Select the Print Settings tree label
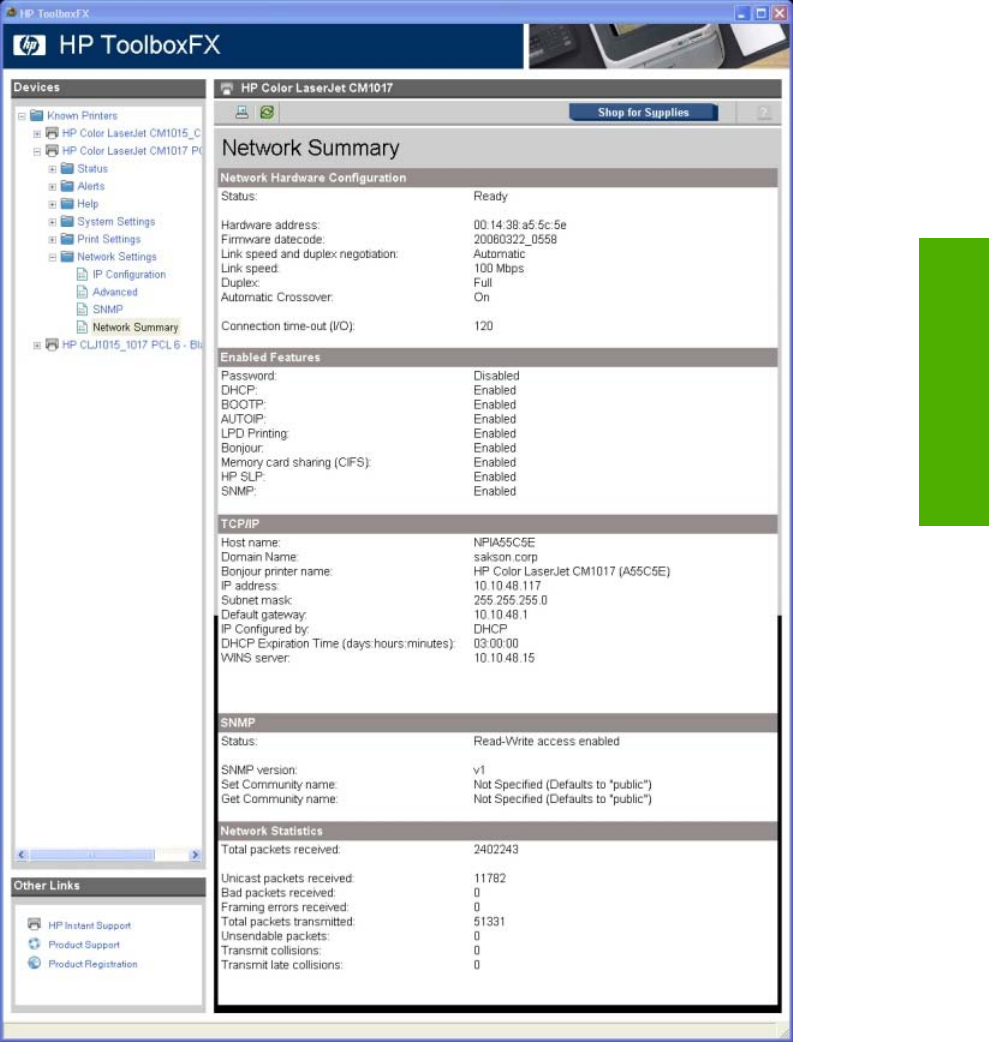989x1042 pixels. click(x=109, y=239)
